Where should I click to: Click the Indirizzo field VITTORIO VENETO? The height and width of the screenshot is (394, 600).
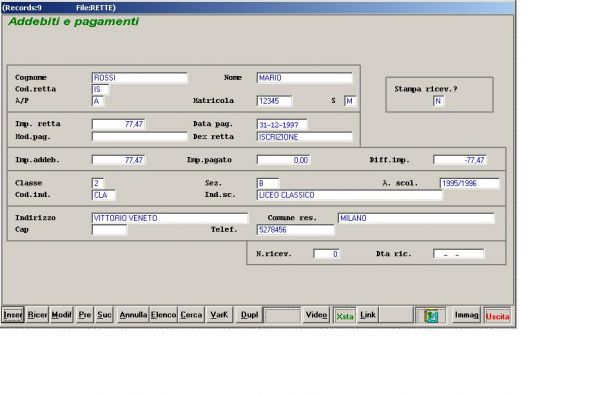coord(170,218)
